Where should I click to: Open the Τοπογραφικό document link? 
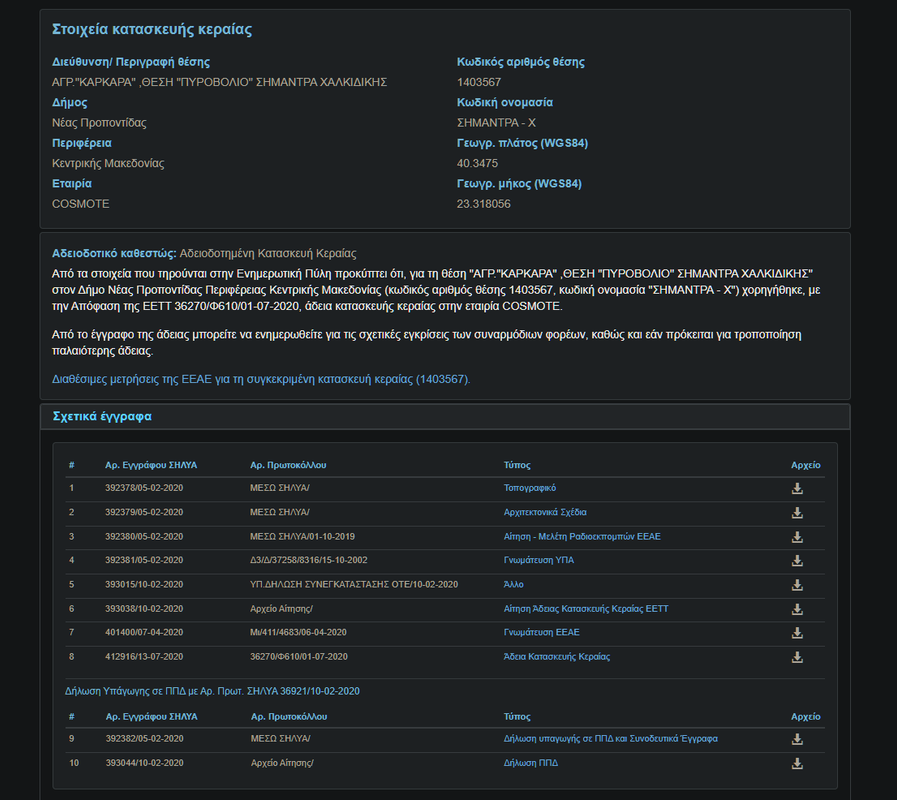(x=529, y=488)
